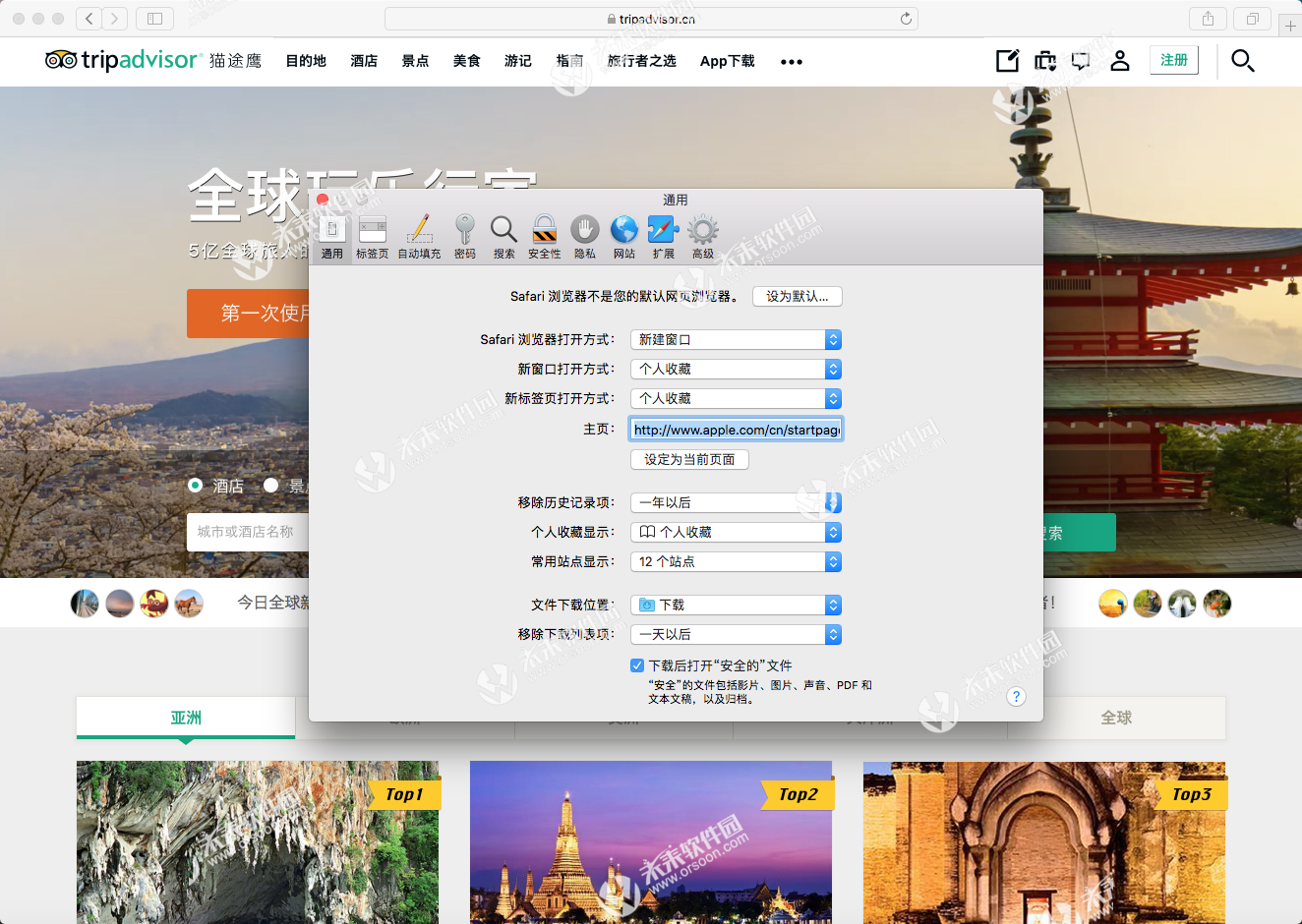
Task: Open the 网站 Websites preferences pane
Action: 624,238
